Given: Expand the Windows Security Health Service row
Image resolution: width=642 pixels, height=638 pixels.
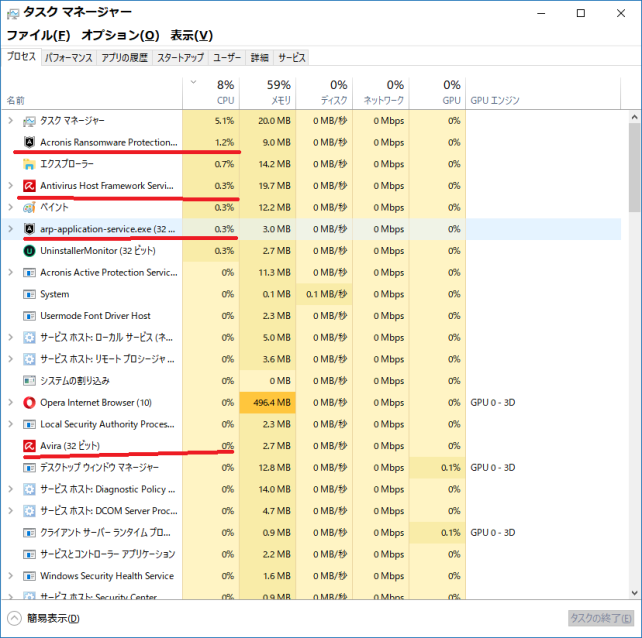Looking at the screenshot, I should [11, 576].
